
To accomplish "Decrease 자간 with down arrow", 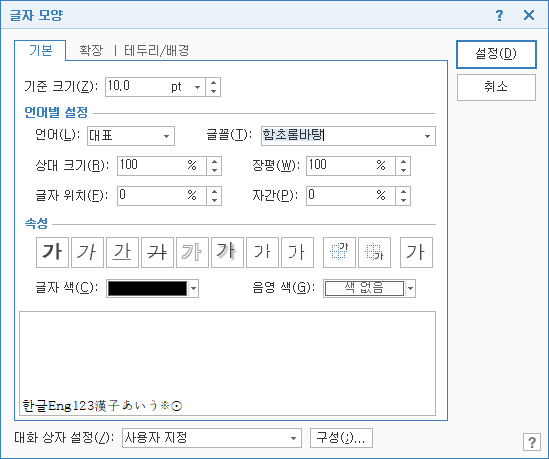I will tap(403, 200).
